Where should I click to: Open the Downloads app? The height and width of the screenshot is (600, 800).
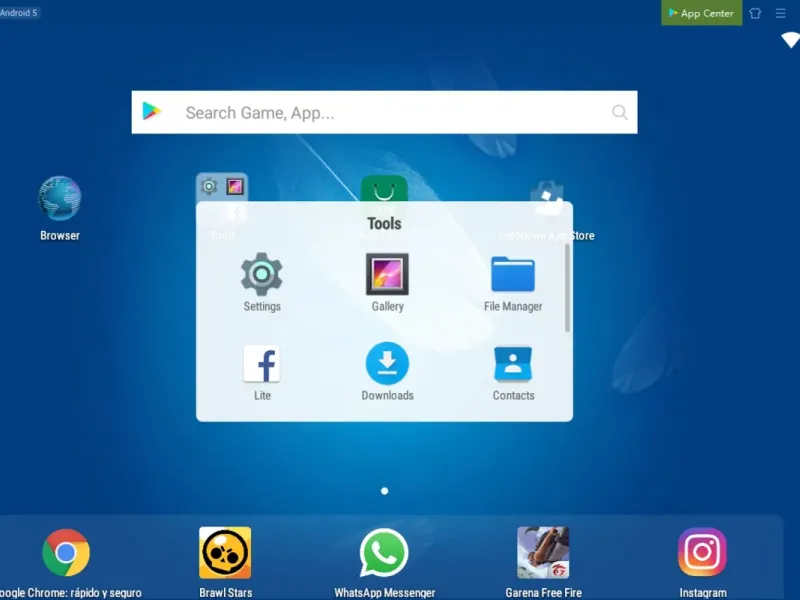(x=387, y=363)
